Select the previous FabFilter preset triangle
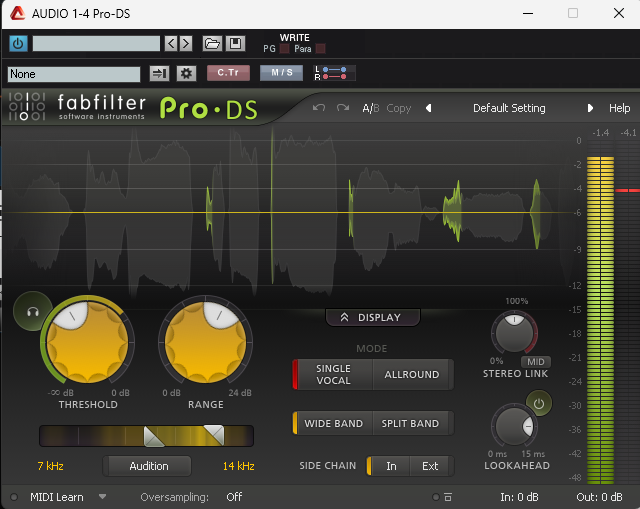The width and height of the screenshot is (640, 509). (429, 108)
